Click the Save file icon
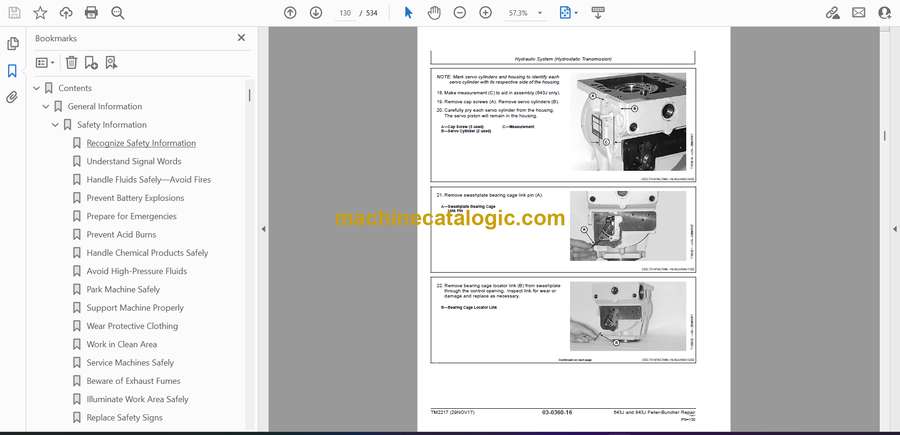Image resolution: width=900 pixels, height=435 pixels. tap(14, 13)
